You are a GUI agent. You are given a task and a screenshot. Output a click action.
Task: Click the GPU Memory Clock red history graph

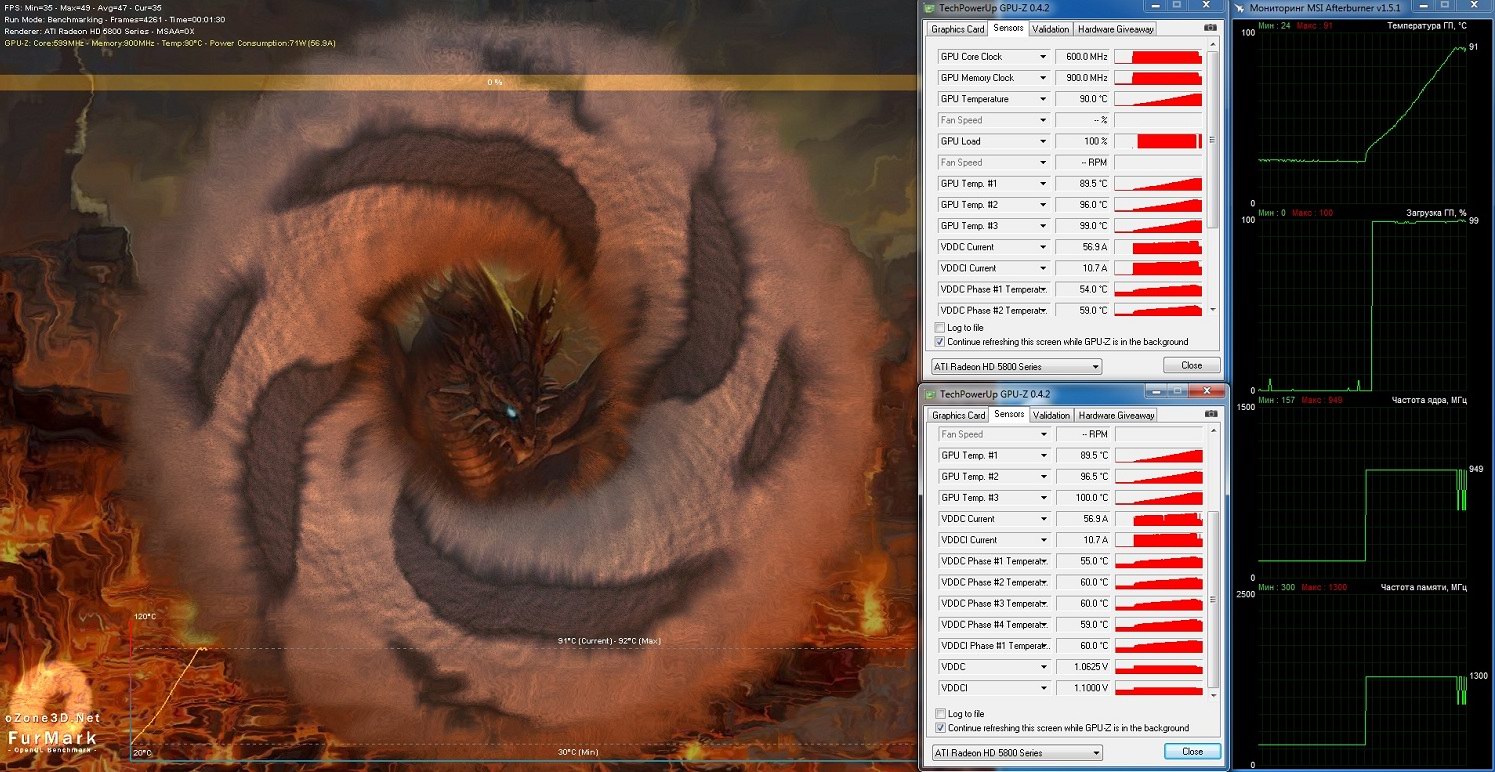pos(1158,78)
